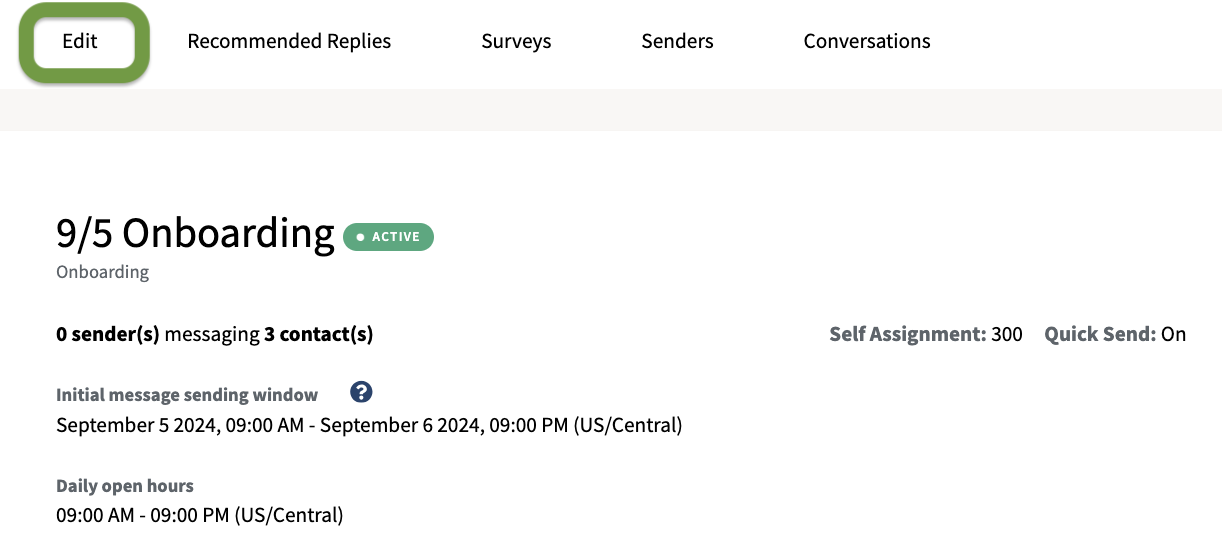1222x556 pixels.
Task: Click the gray divider bar below the tabs
Action: 611,110
